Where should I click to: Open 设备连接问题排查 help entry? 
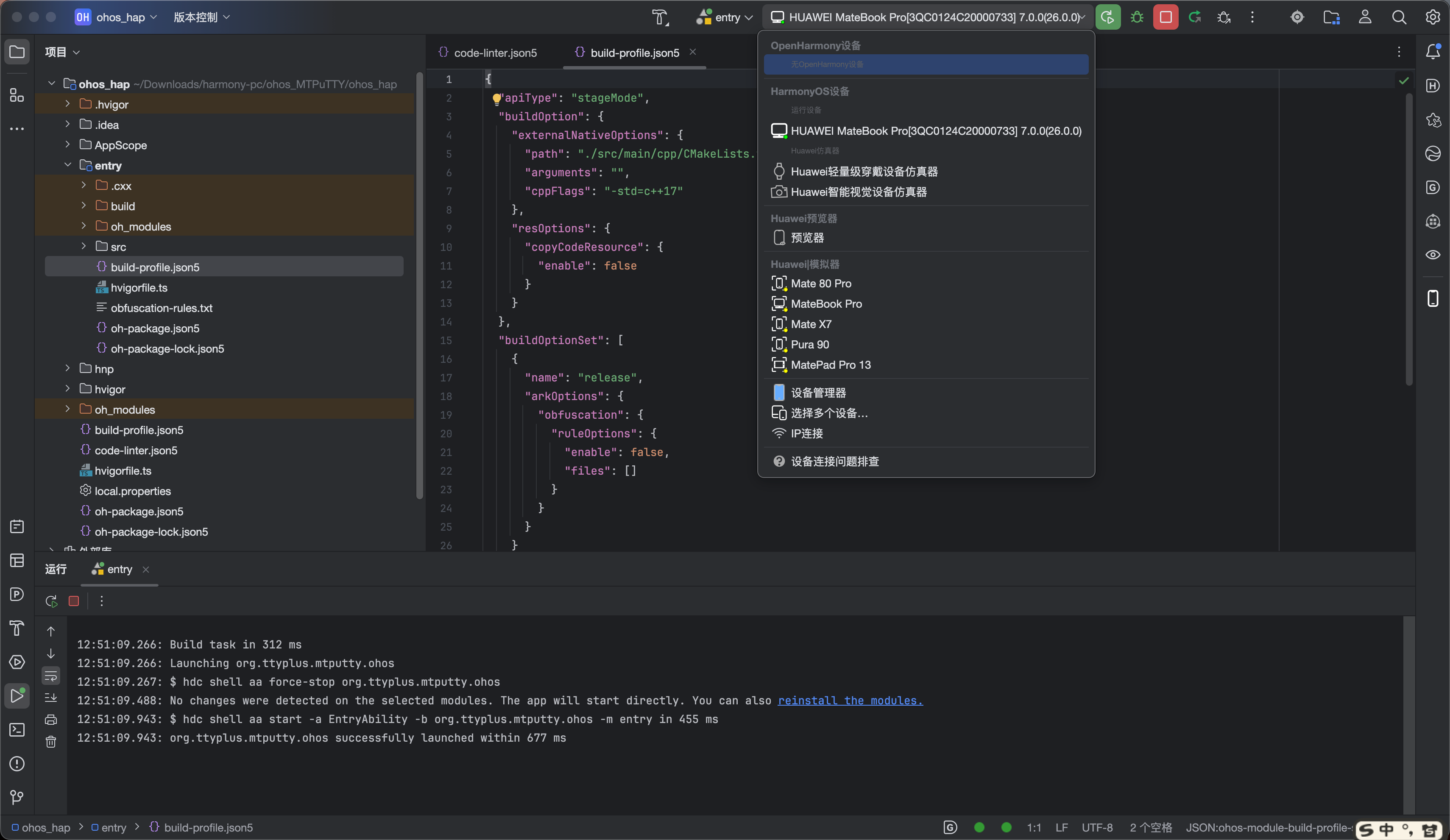click(926, 462)
